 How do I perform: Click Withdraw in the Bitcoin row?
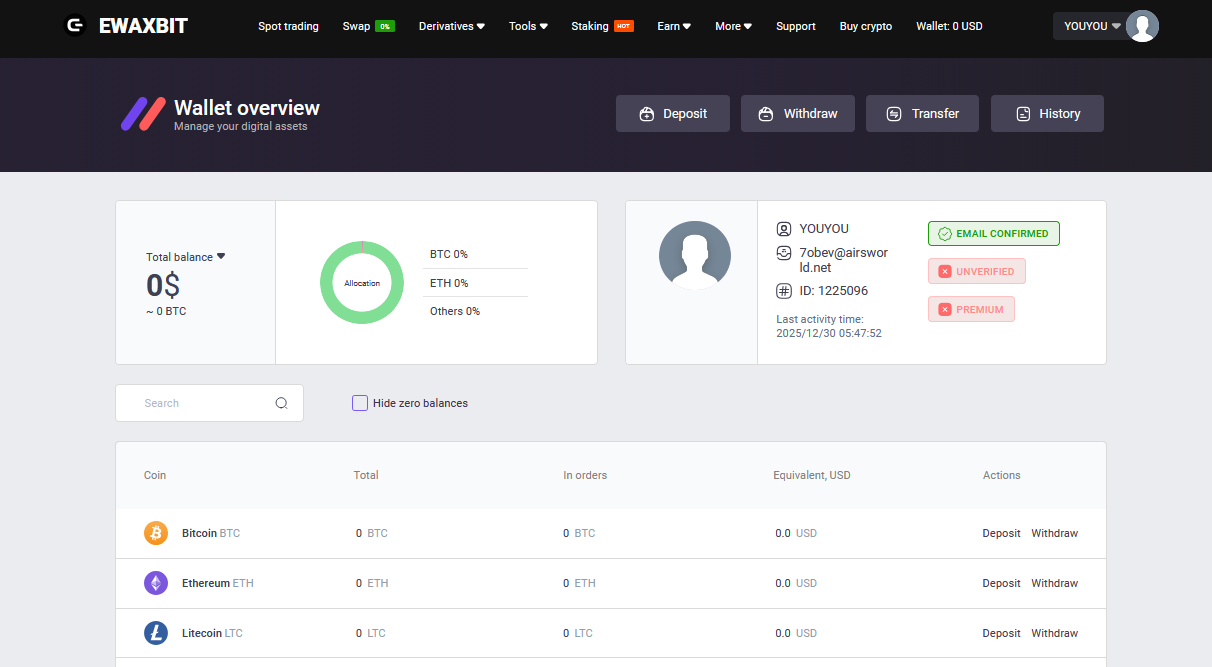(x=1055, y=533)
